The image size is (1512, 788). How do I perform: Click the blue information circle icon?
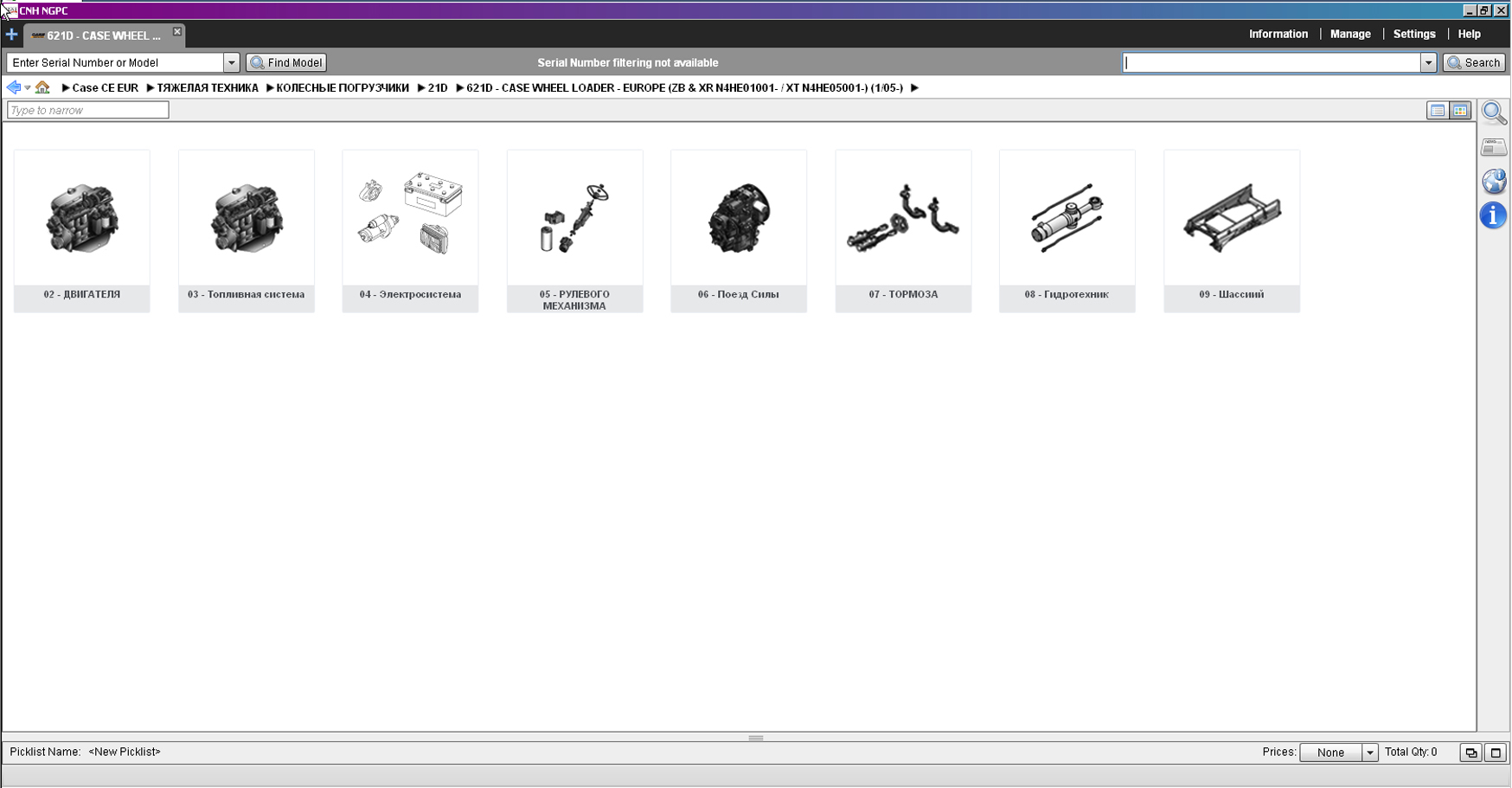click(x=1493, y=215)
